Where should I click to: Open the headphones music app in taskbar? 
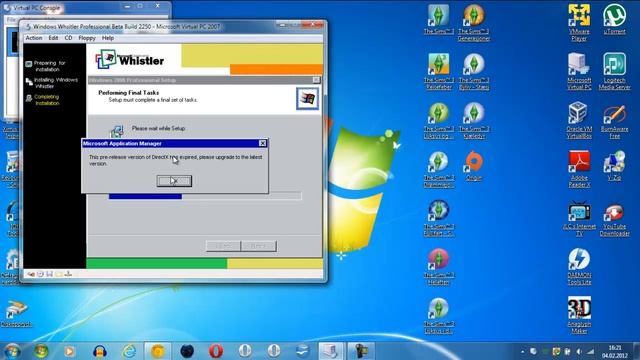[100, 351]
